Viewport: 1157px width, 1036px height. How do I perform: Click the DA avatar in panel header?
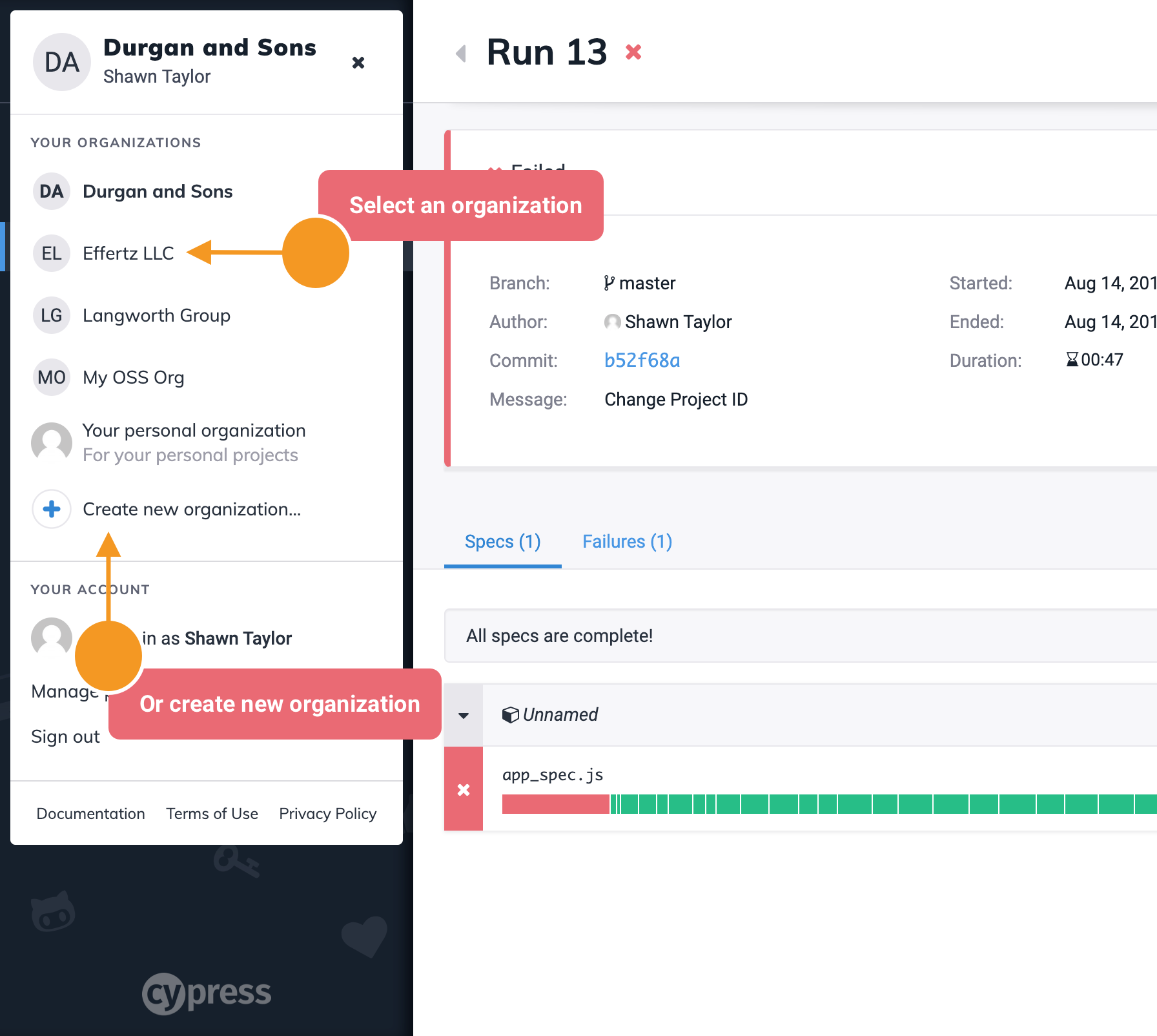pos(61,63)
